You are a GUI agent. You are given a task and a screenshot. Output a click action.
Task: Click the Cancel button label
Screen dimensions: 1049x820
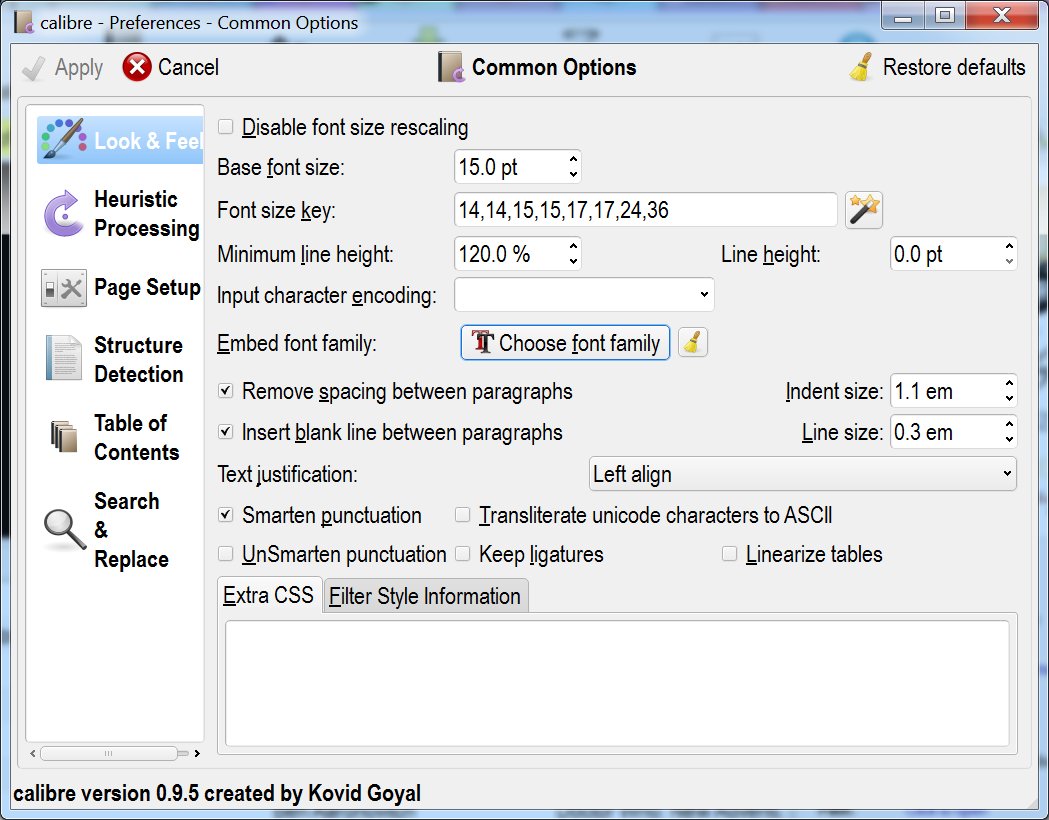188,67
